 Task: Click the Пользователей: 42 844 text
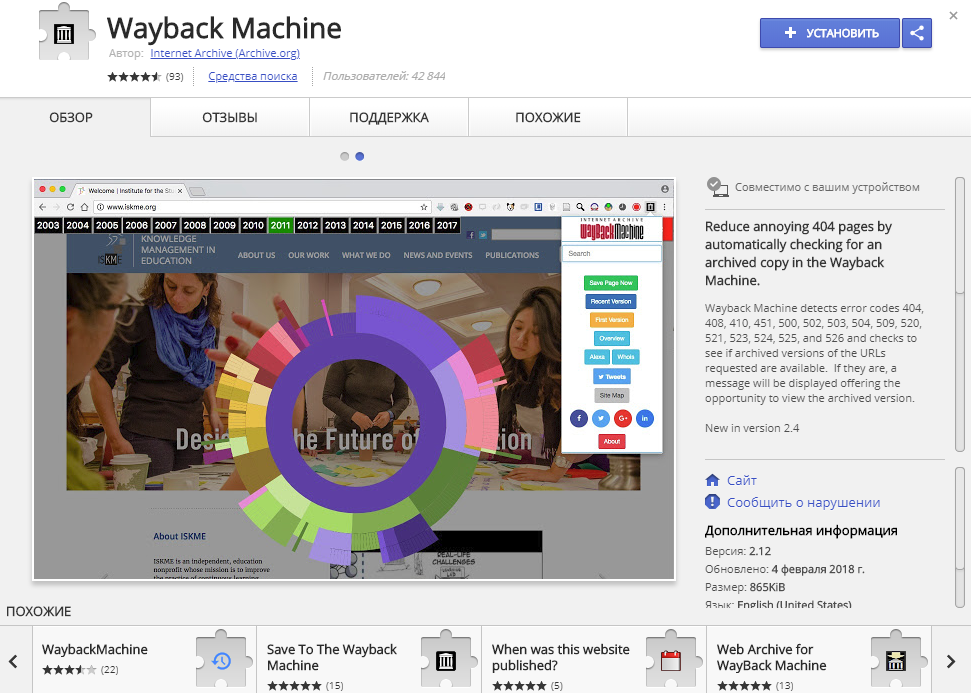[x=384, y=76]
